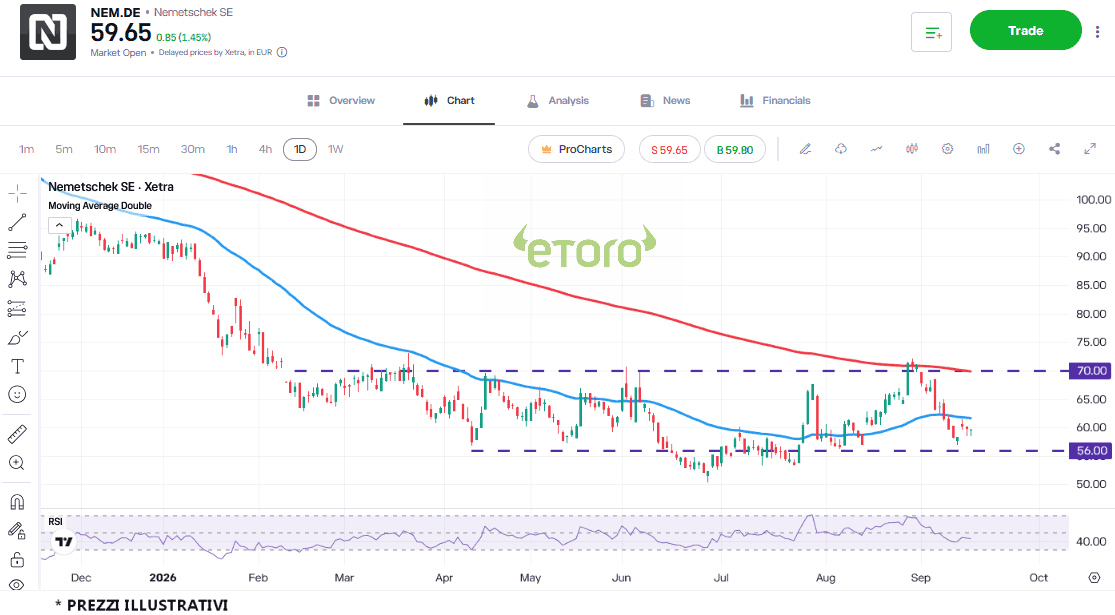The image size is (1115, 615).
Task: Click the 0.85 (1.45%) price change
Action: click(183, 37)
